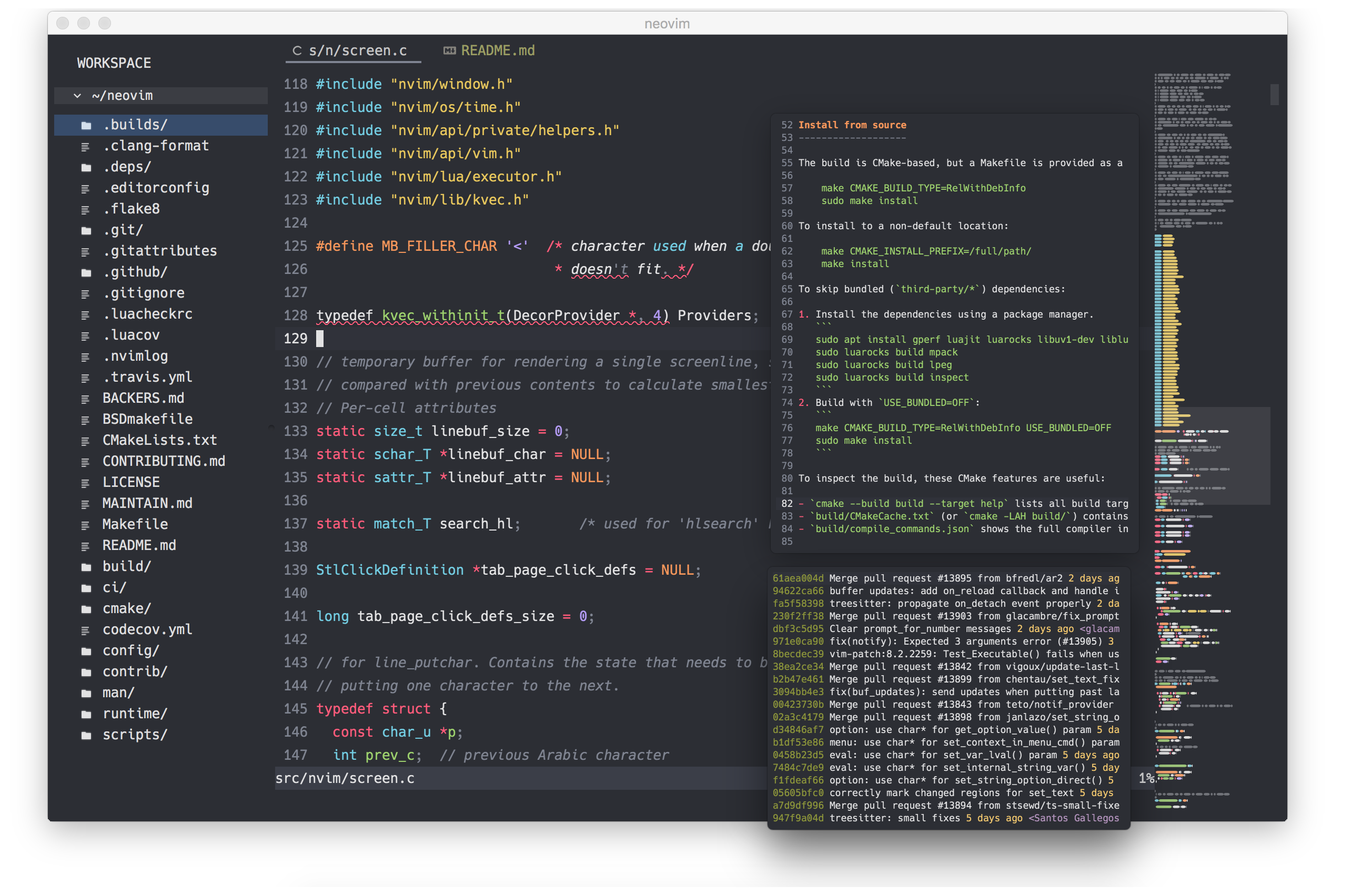Expand the .github/ directory
The height and width of the screenshot is (896, 1352).
(x=135, y=272)
